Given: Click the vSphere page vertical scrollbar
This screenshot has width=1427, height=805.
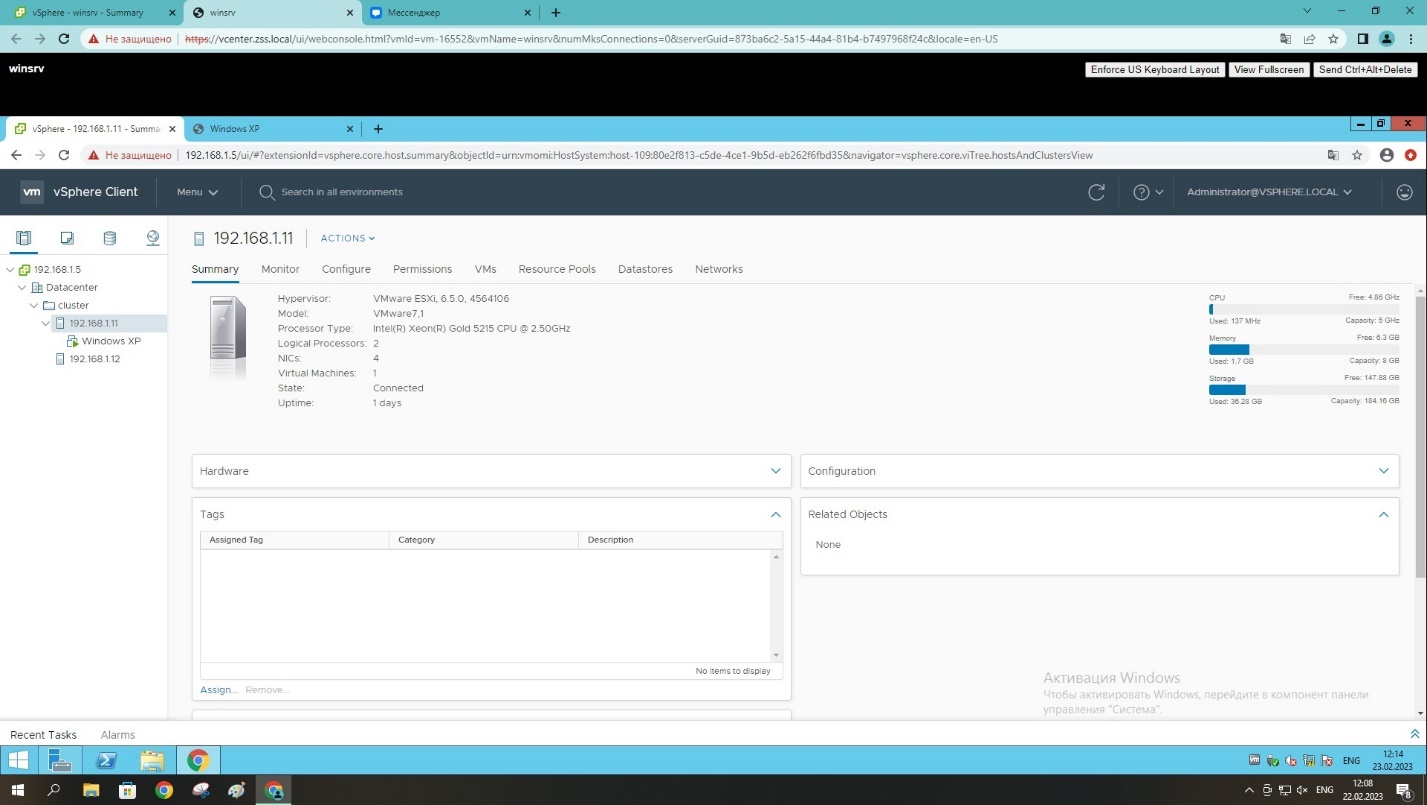Looking at the screenshot, I should [x=1420, y=436].
